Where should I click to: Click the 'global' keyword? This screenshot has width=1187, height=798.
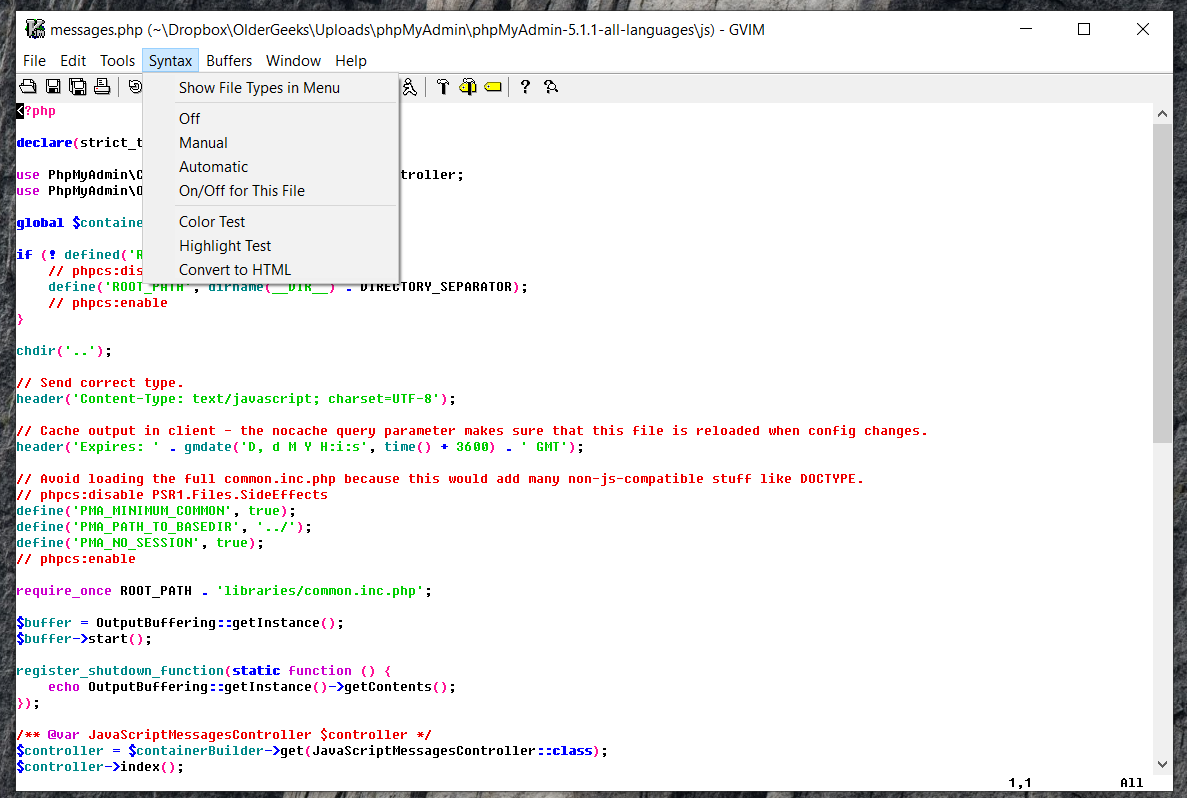[x=40, y=223]
